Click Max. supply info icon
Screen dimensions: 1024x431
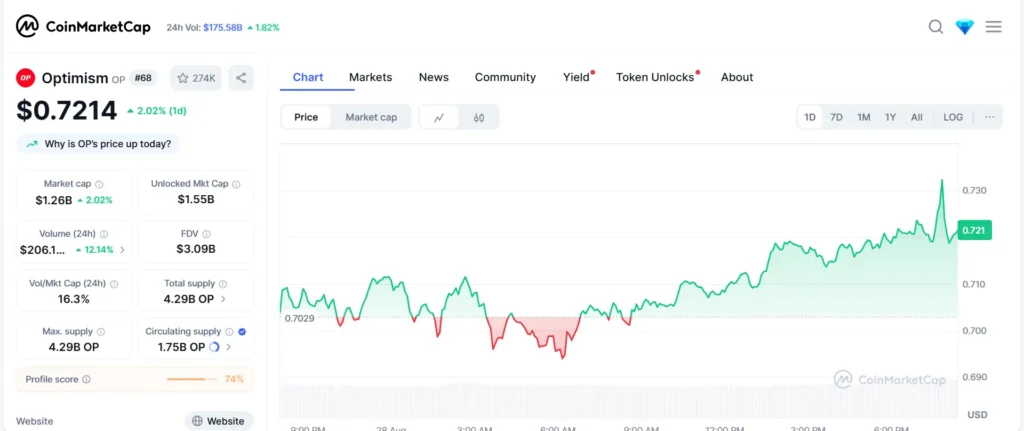[101, 332]
